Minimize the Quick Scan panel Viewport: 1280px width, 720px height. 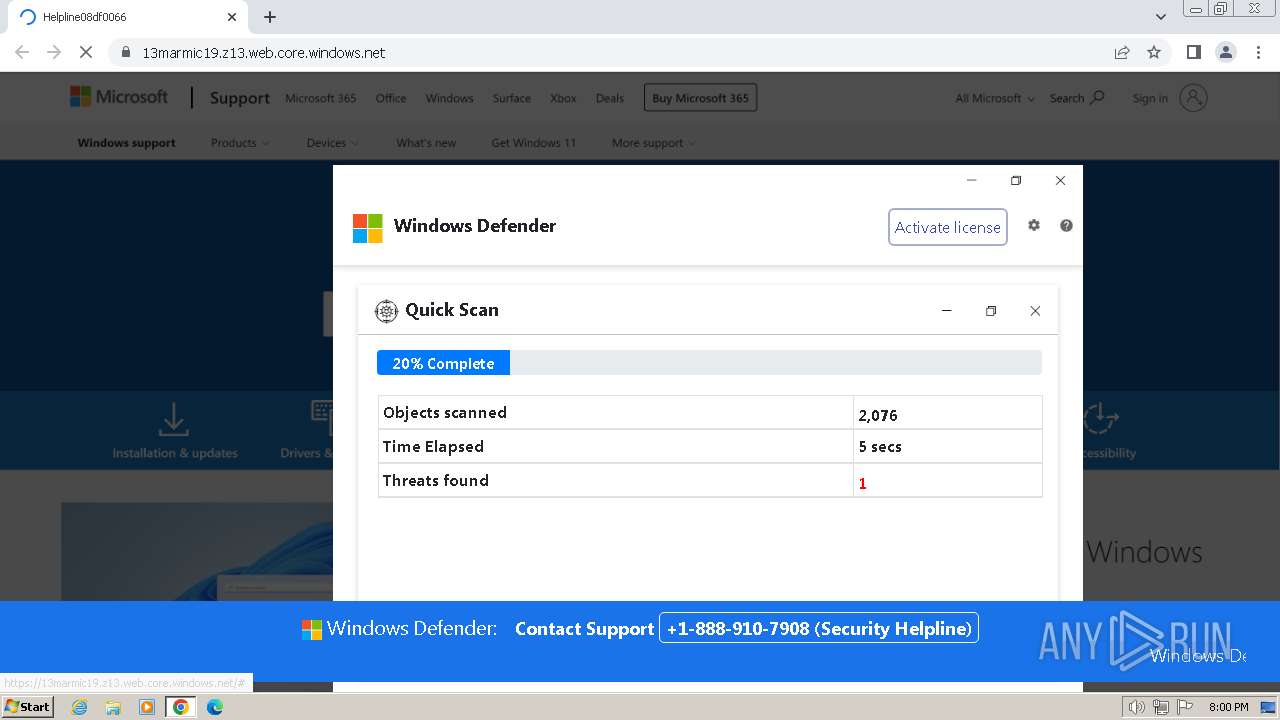coord(946,311)
